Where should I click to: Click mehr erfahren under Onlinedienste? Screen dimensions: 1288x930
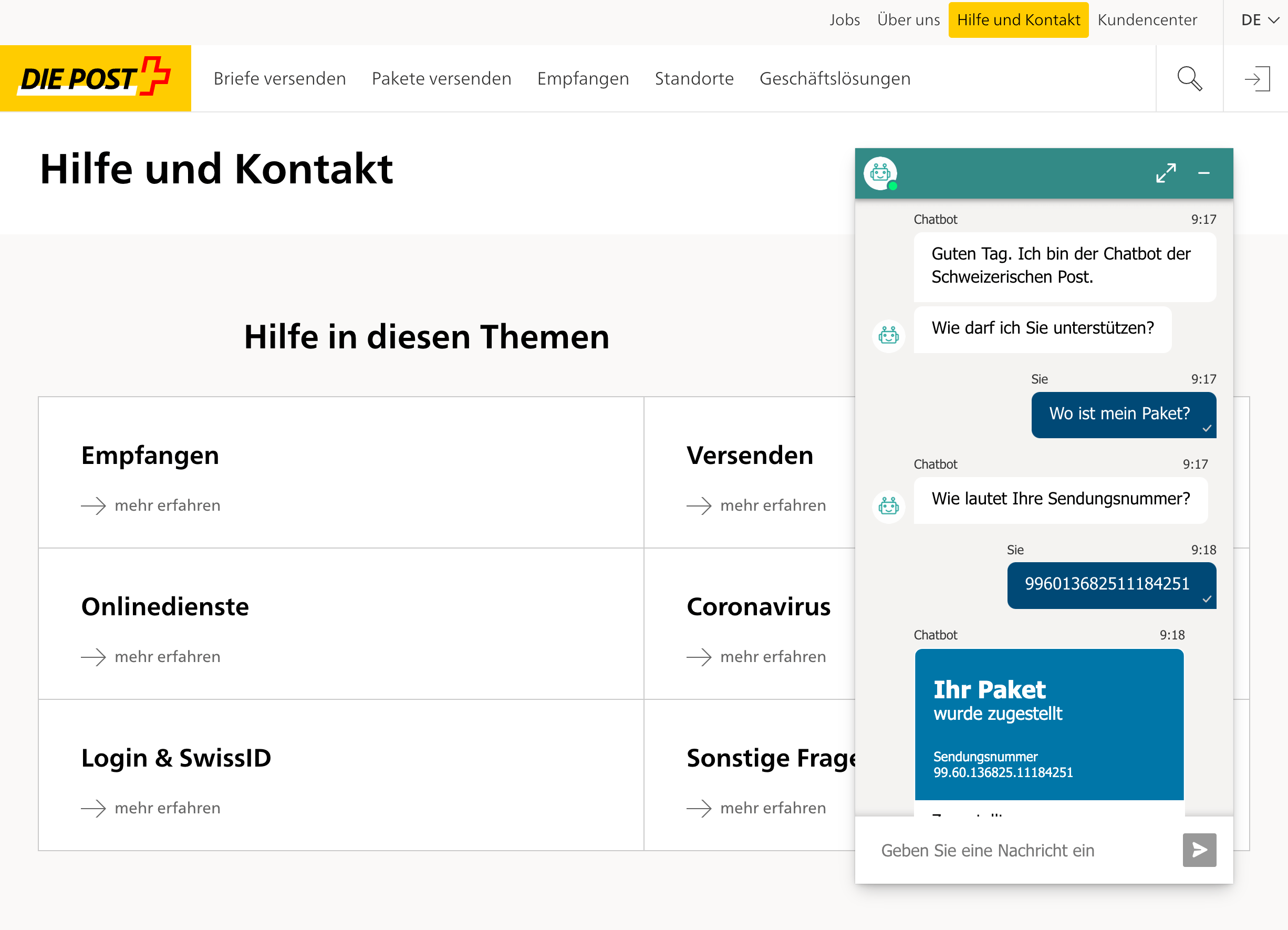tap(167, 657)
